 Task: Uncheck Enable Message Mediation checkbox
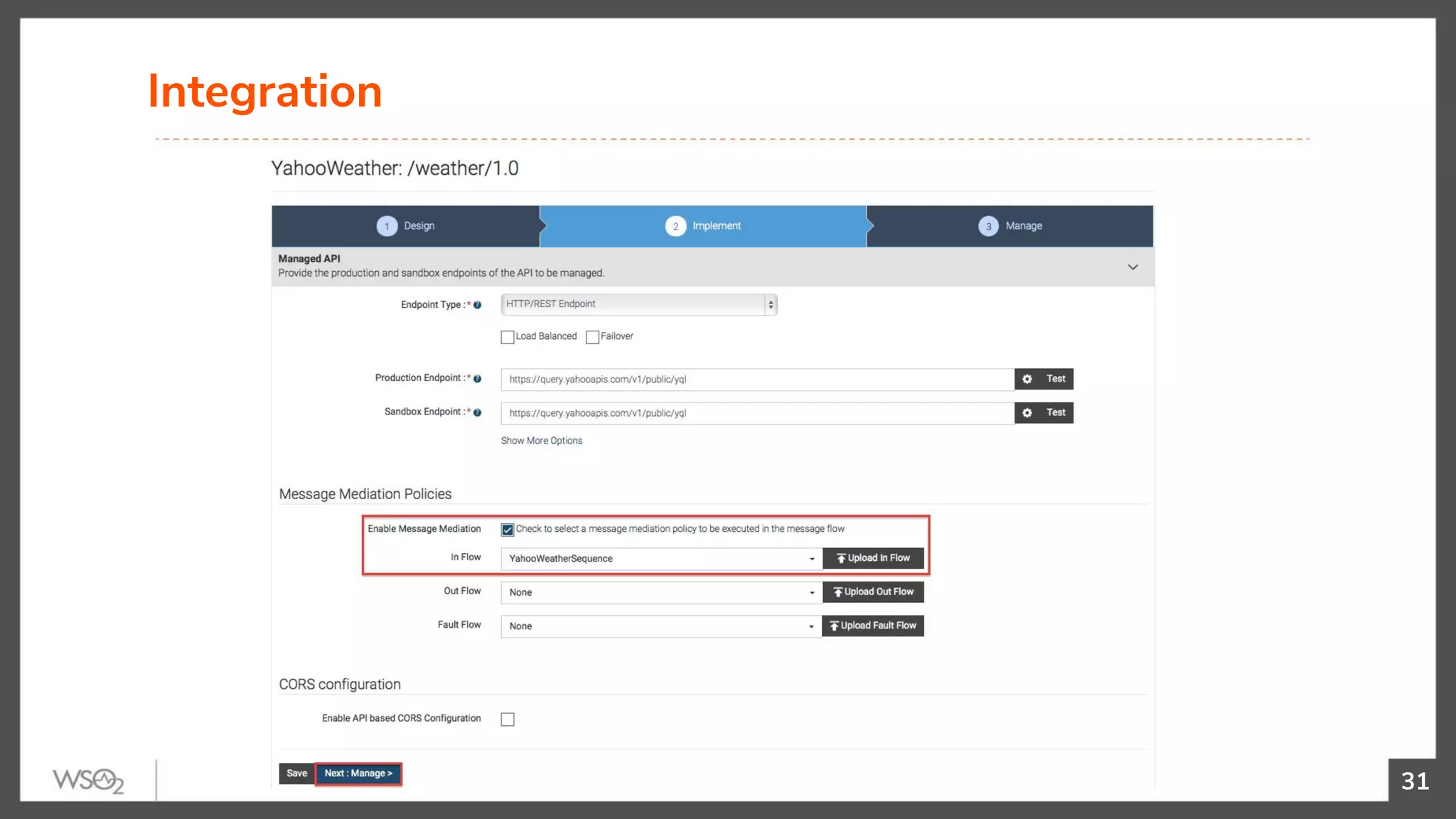tap(508, 530)
